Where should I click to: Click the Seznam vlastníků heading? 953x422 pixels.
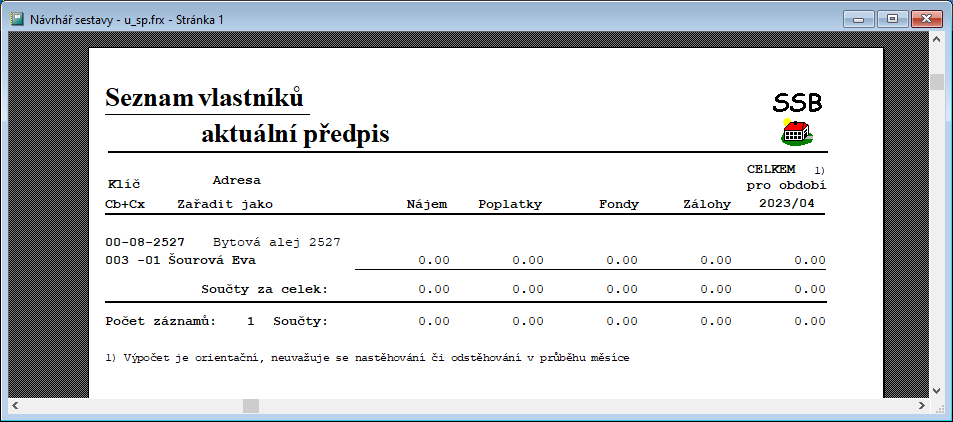204,99
